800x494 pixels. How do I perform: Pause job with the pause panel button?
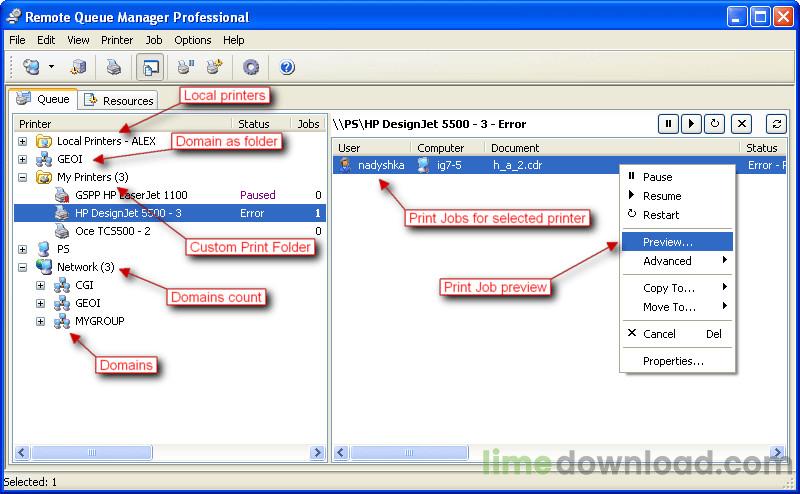pos(668,124)
